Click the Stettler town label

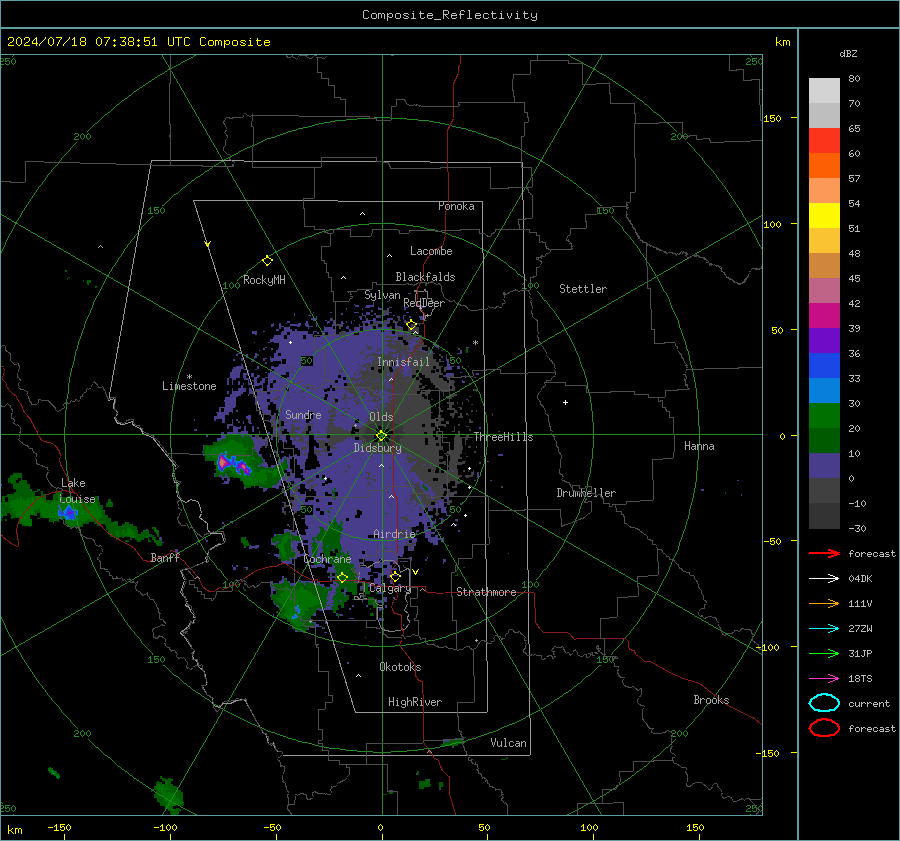583,289
